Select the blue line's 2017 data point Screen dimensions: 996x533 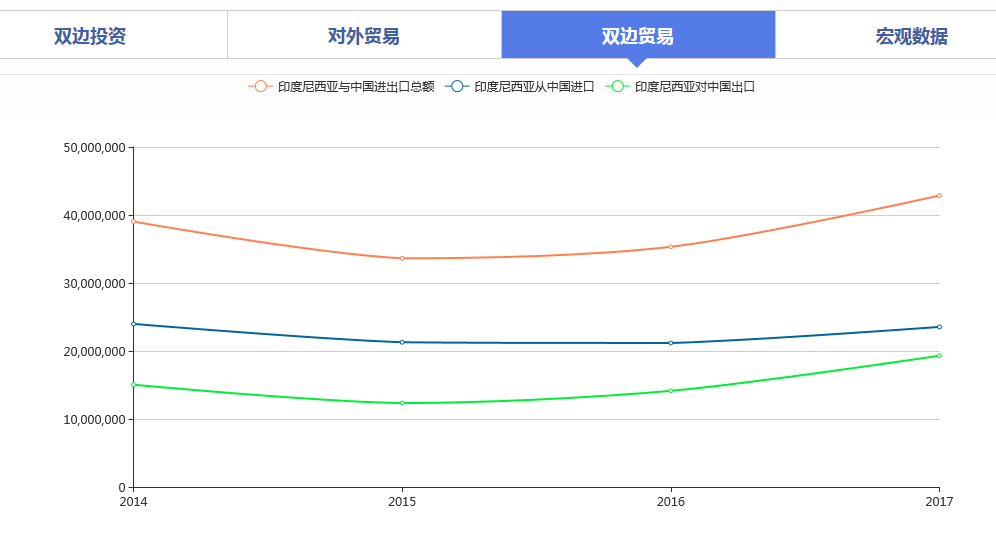pyautogui.click(x=939, y=327)
